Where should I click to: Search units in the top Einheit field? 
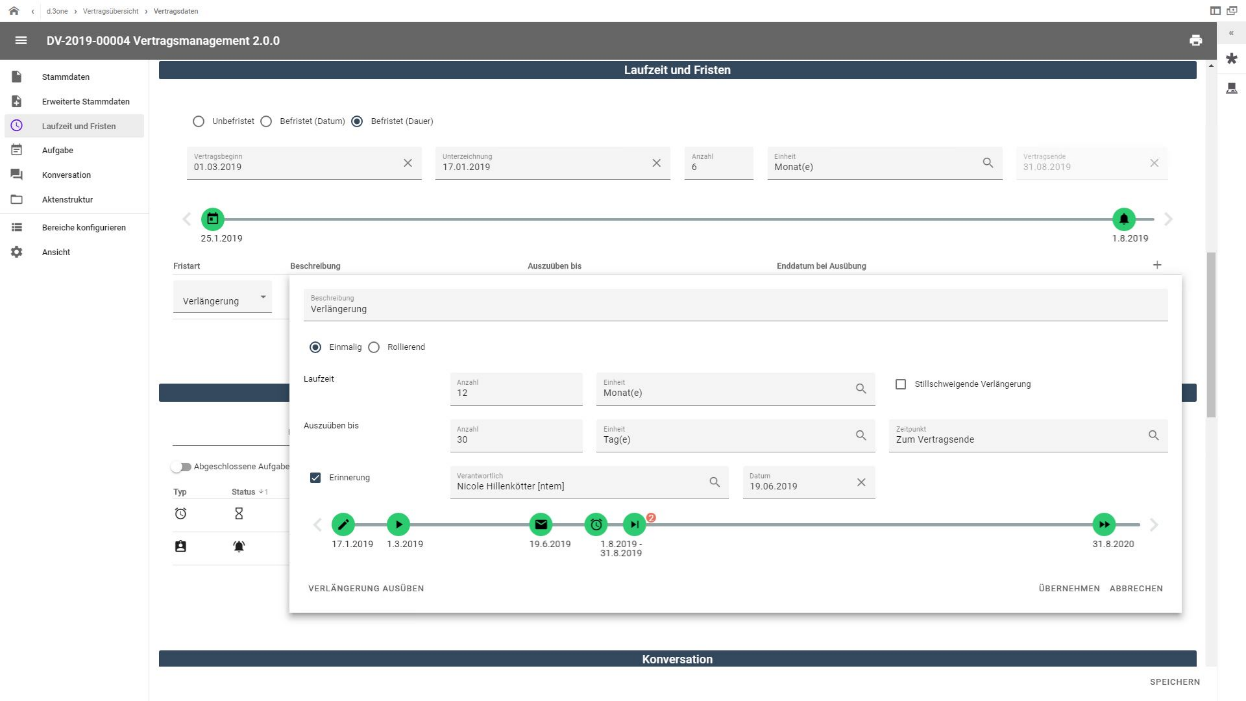click(987, 163)
